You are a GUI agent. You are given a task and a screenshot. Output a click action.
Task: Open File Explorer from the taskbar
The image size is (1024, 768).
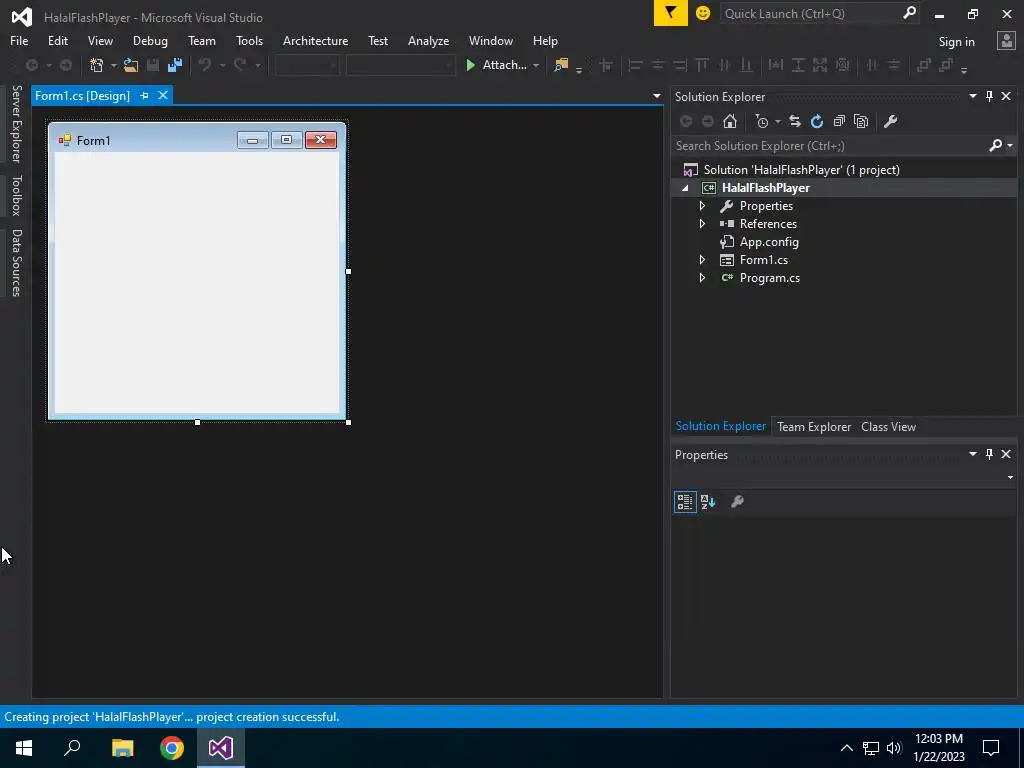click(122, 748)
